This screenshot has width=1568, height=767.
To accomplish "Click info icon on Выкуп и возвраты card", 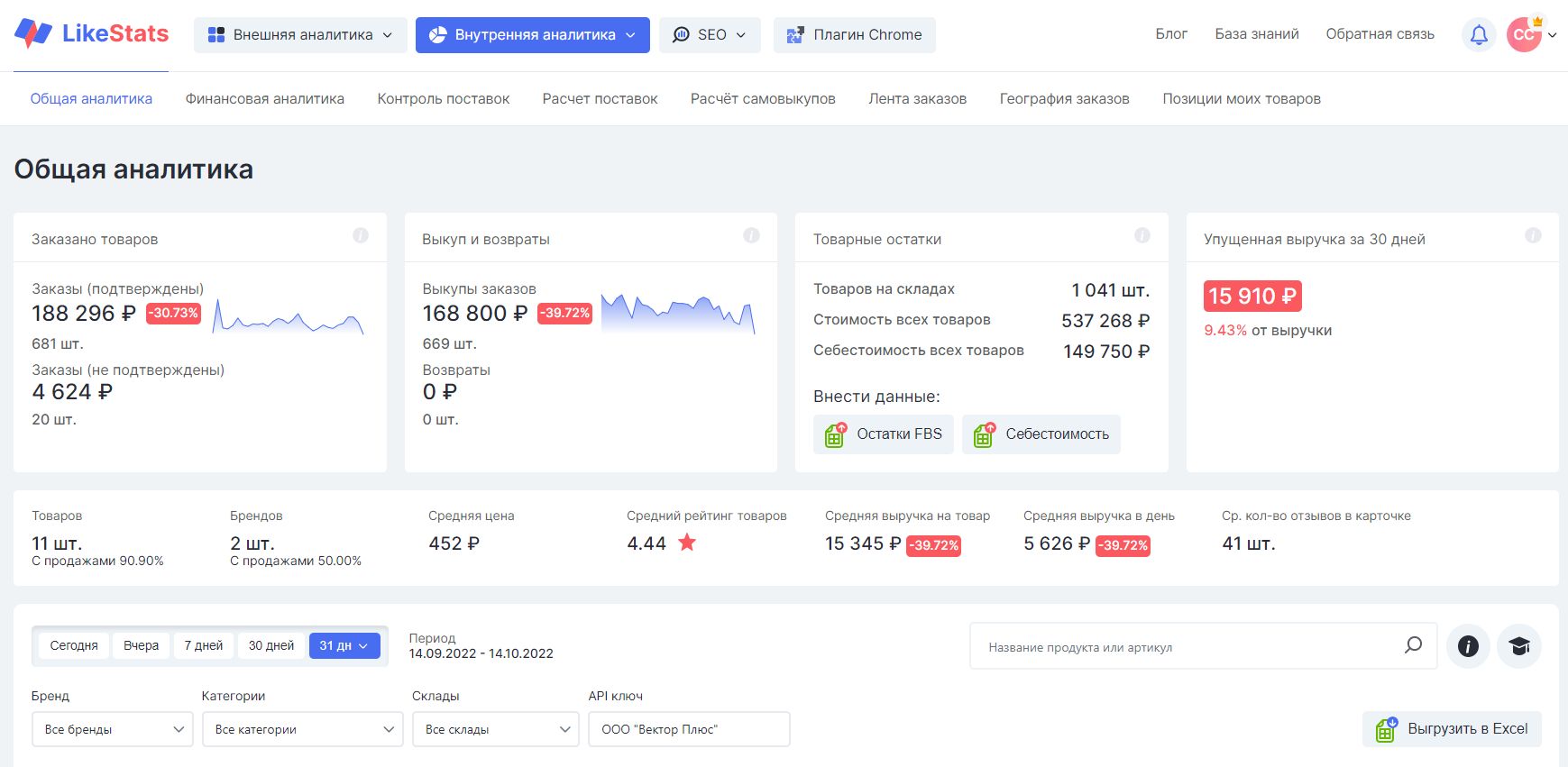I will pyautogui.click(x=751, y=235).
